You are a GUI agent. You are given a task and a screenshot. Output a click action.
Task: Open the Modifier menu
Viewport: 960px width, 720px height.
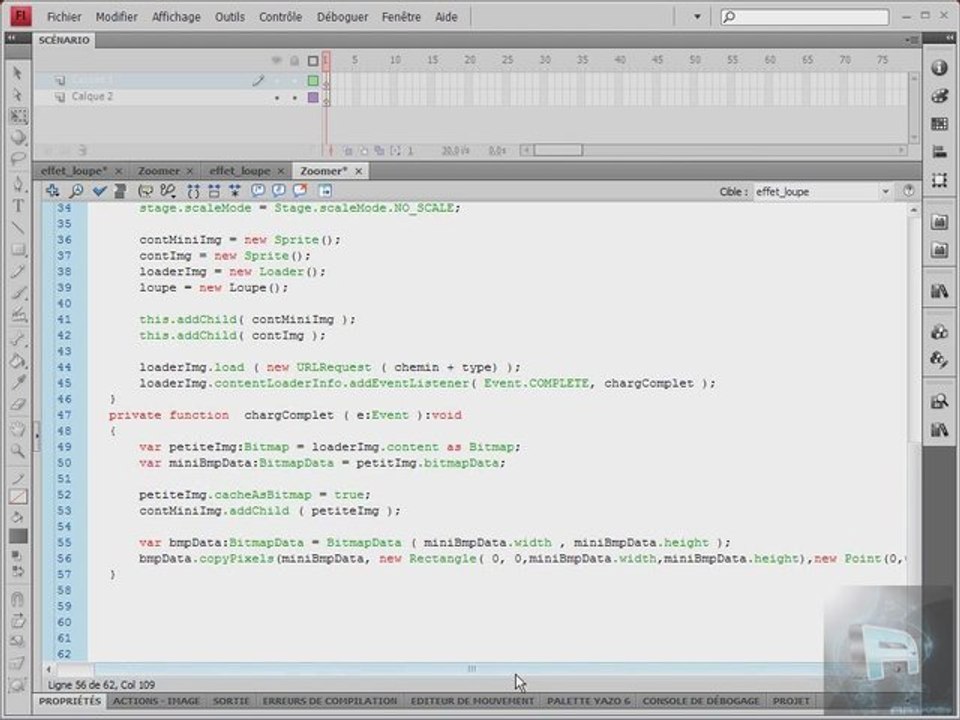(x=116, y=17)
